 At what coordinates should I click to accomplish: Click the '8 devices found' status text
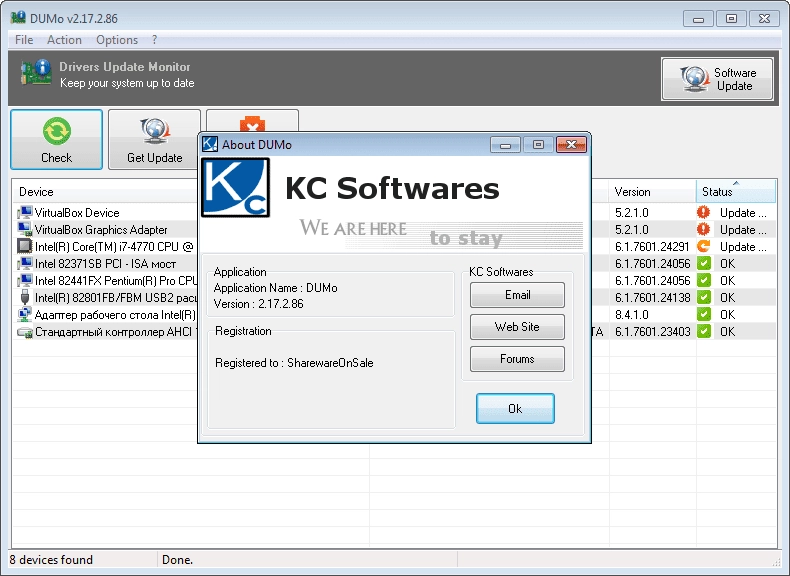[51, 560]
